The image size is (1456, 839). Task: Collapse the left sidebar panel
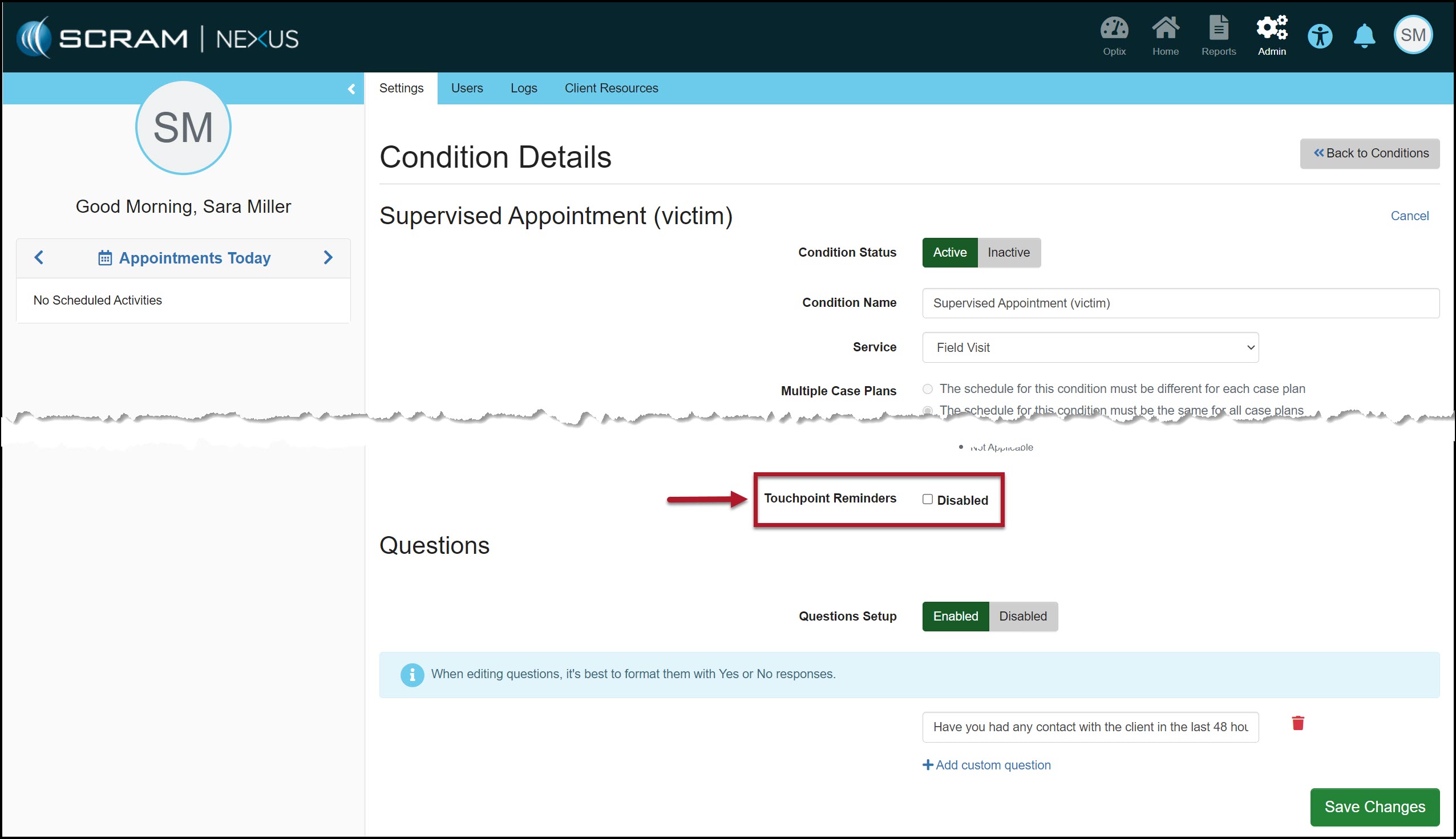(x=351, y=89)
